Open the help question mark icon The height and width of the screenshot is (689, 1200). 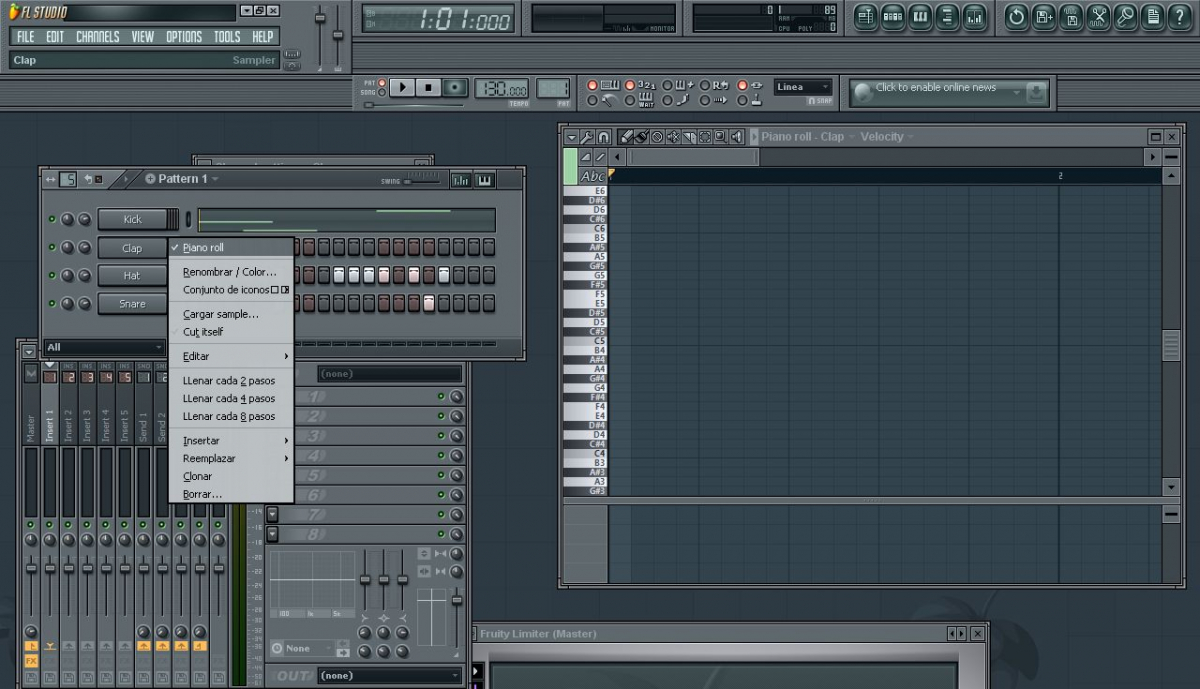coord(1179,16)
